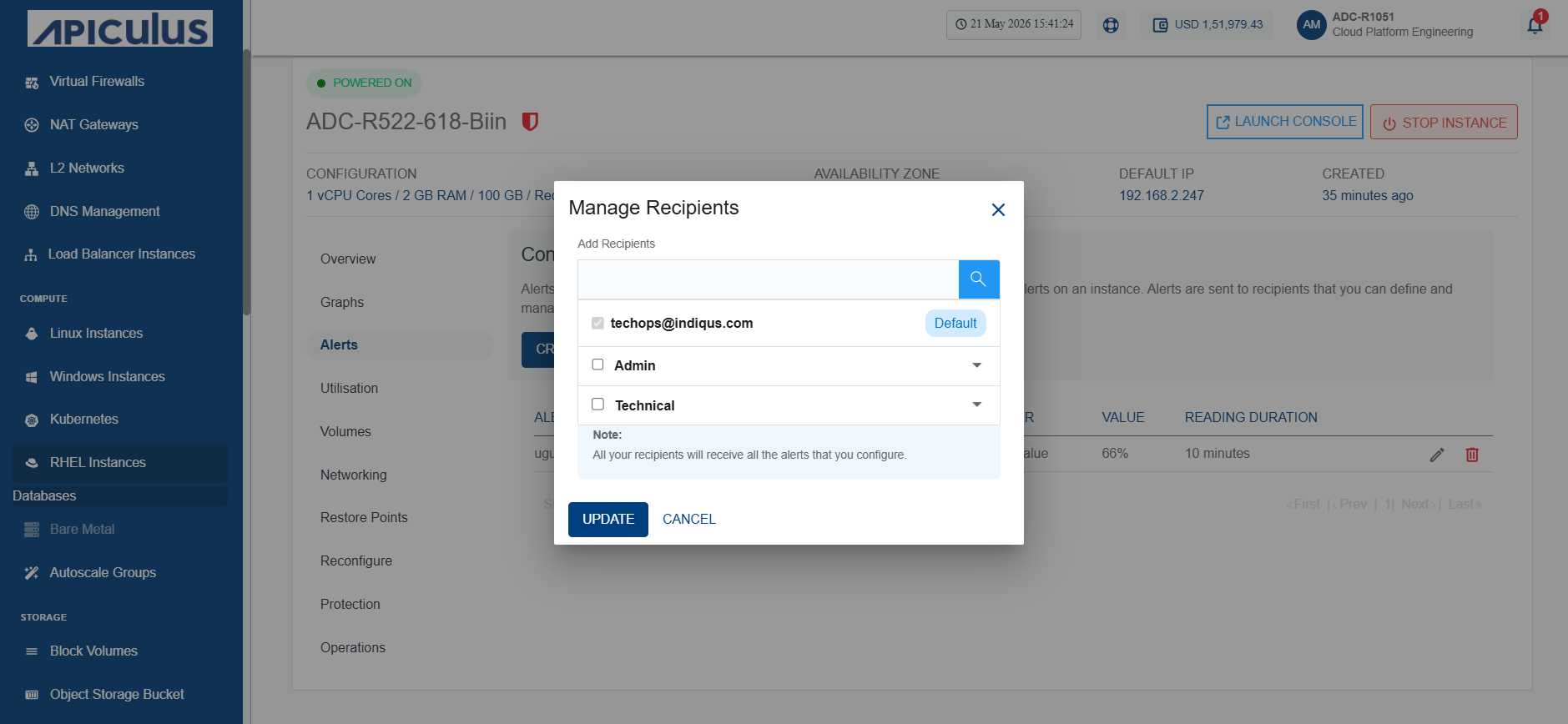Click the VALUE column header

coord(1123,418)
